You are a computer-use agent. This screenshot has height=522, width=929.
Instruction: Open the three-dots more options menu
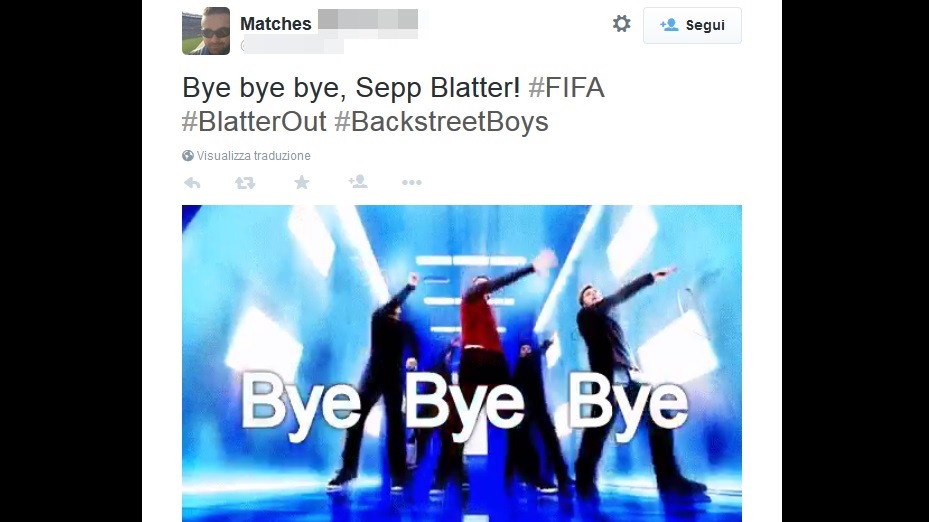[412, 182]
